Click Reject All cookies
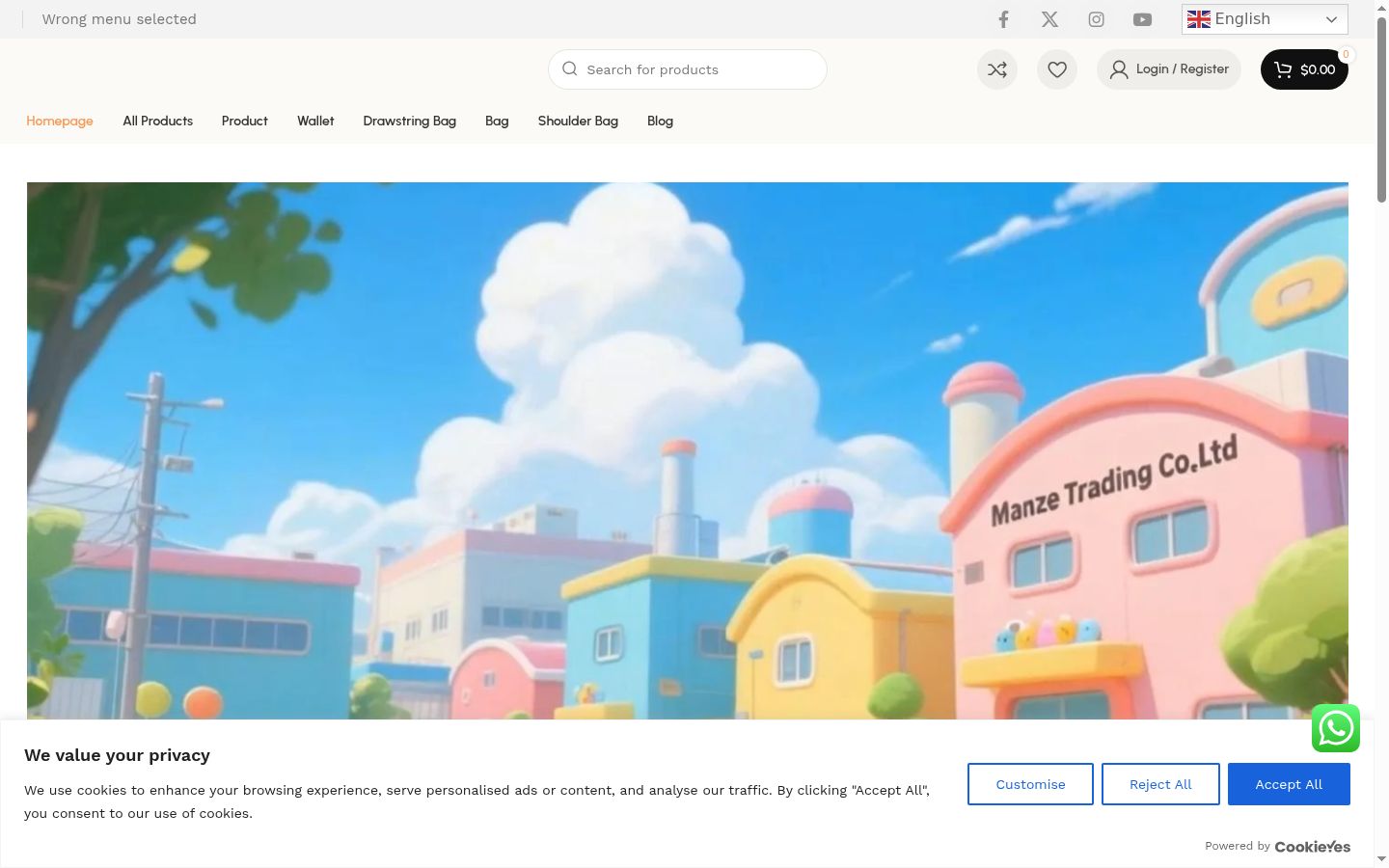This screenshot has width=1389, height=868. coord(1160,784)
